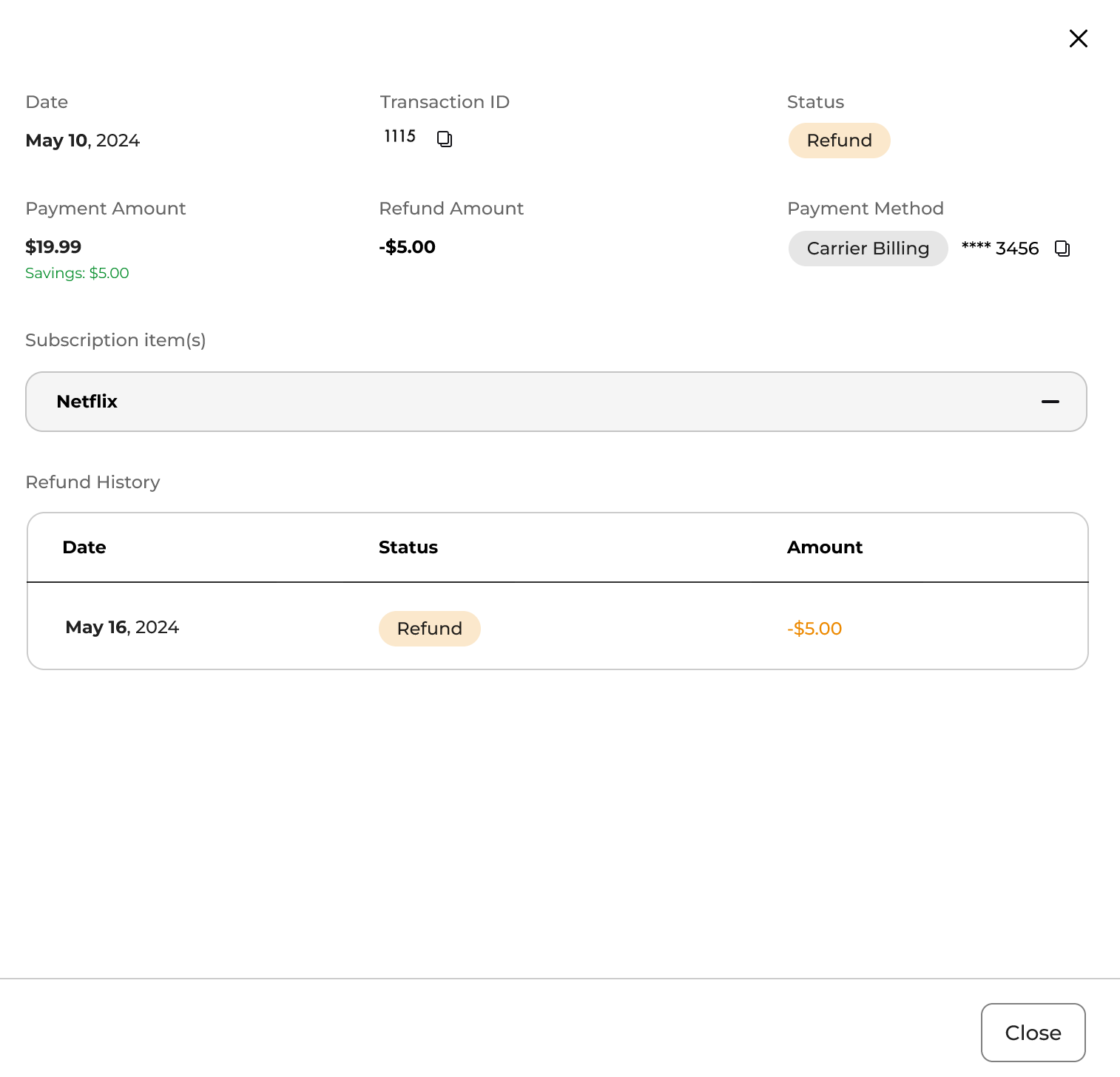Click the green Savings: $5.00 text
The height and width of the screenshot is (1077, 1120).
click(x=77, y=273)
